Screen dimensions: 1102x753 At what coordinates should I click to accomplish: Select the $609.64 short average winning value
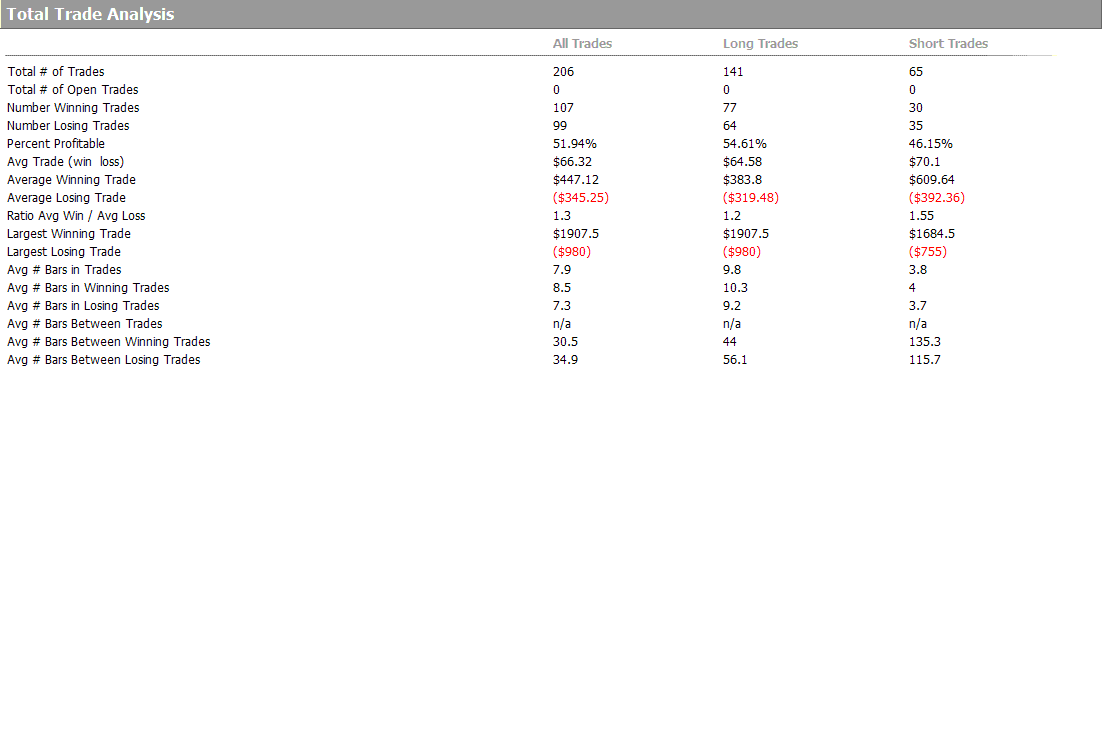tap(931, 180)
